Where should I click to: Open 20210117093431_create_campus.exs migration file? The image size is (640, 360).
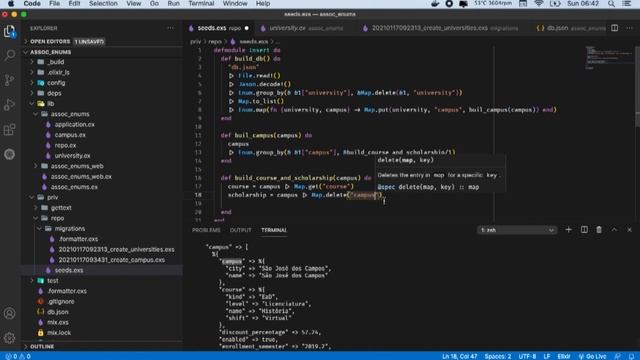pos(102,260)
